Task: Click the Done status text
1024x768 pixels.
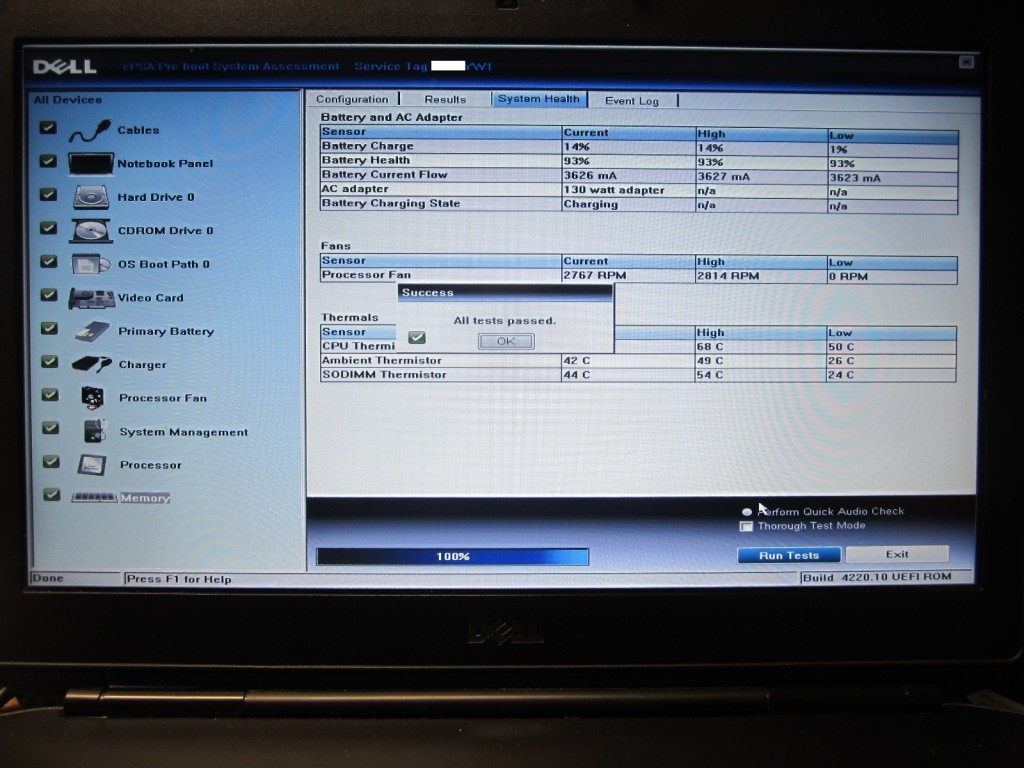Action: point(48,578)
